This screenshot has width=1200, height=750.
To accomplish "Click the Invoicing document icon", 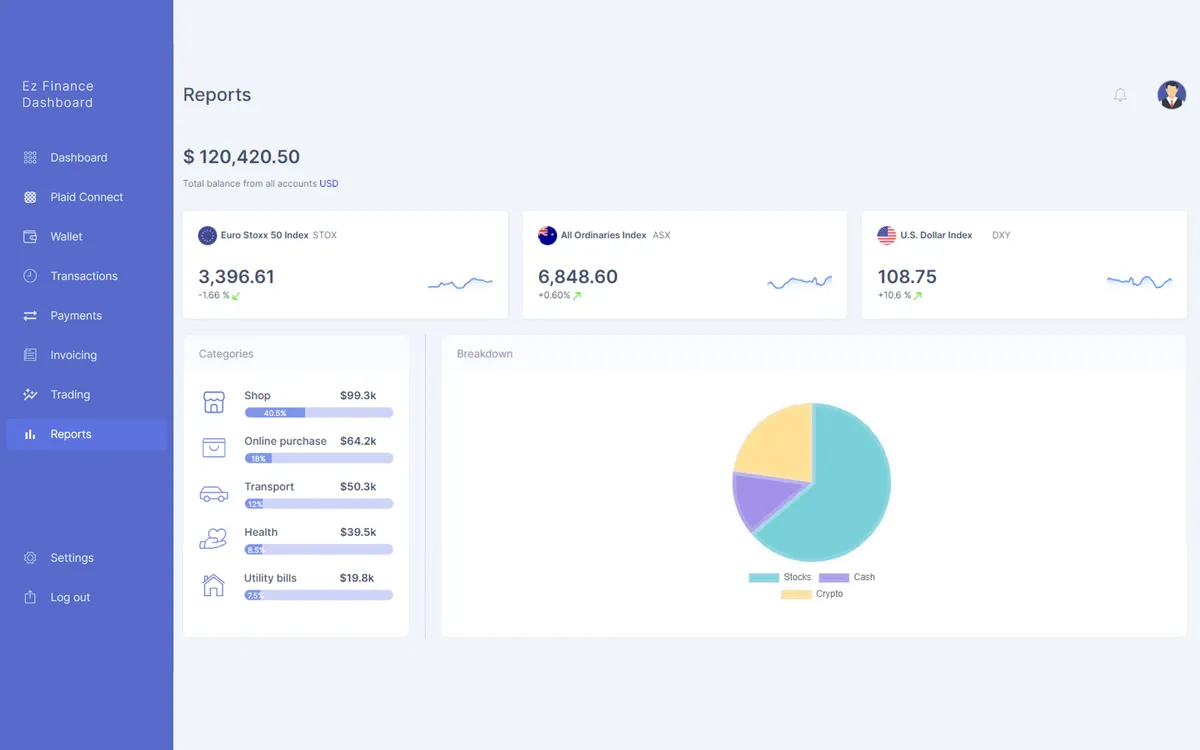I will coord(30,355).
